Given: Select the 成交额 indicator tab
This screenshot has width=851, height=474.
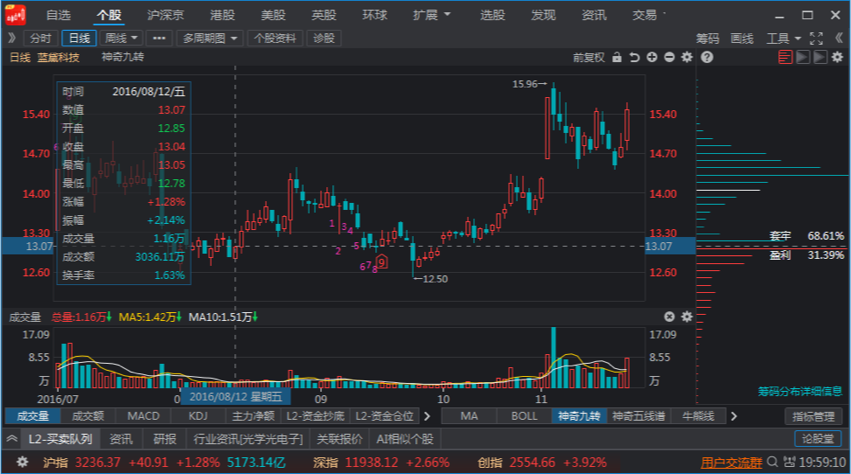Looking at the screenshot, I should tap(88, 416).
